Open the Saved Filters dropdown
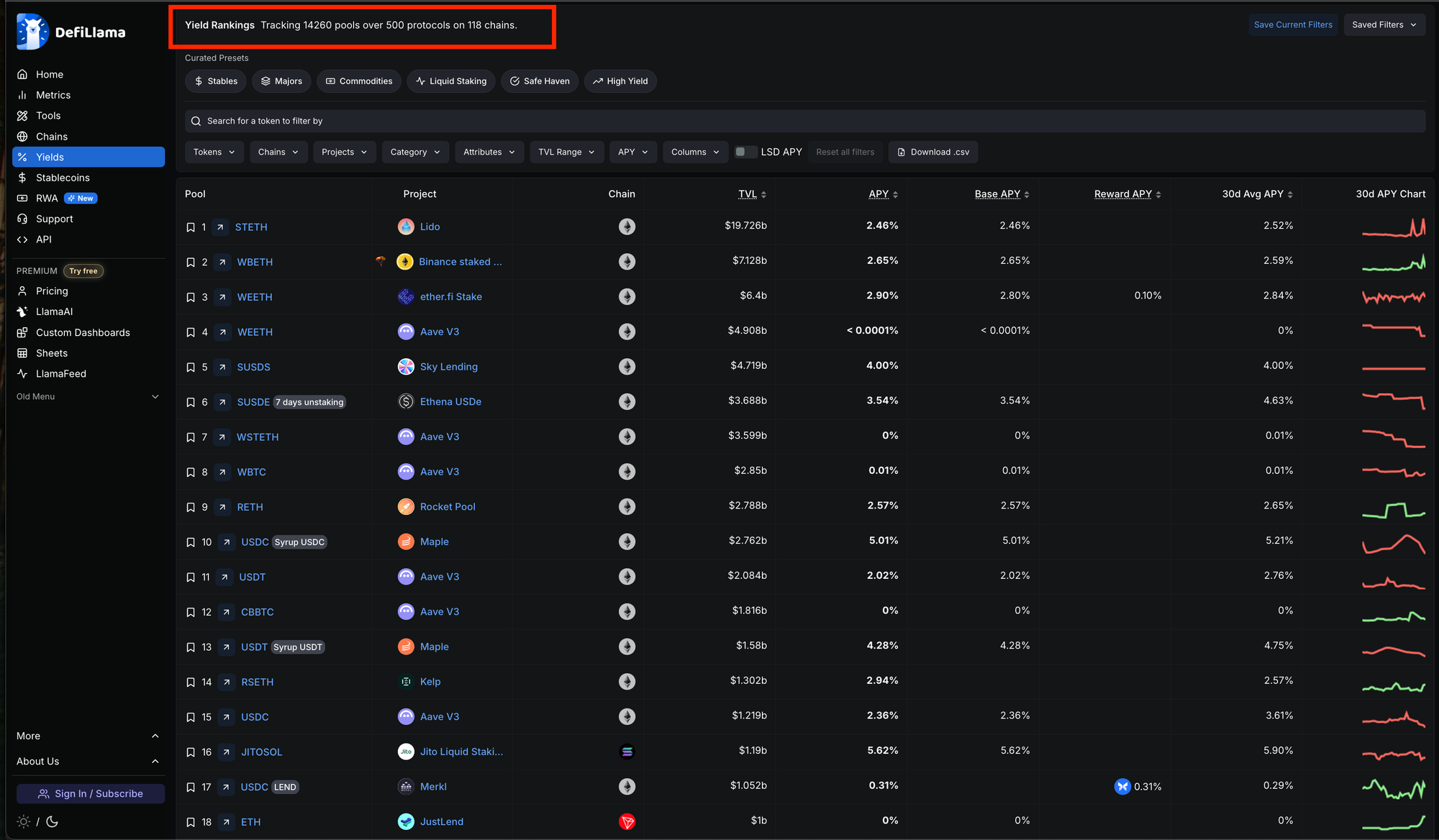Viewport: 1439px width, 840px height. (x=1384, y=24)
